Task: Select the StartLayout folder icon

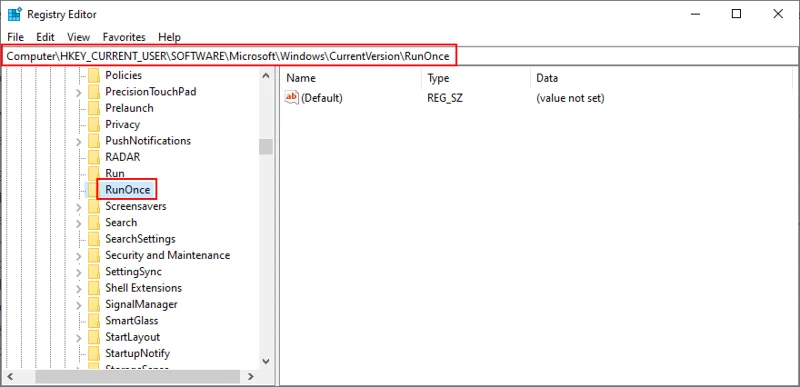Action: [93, 337]
